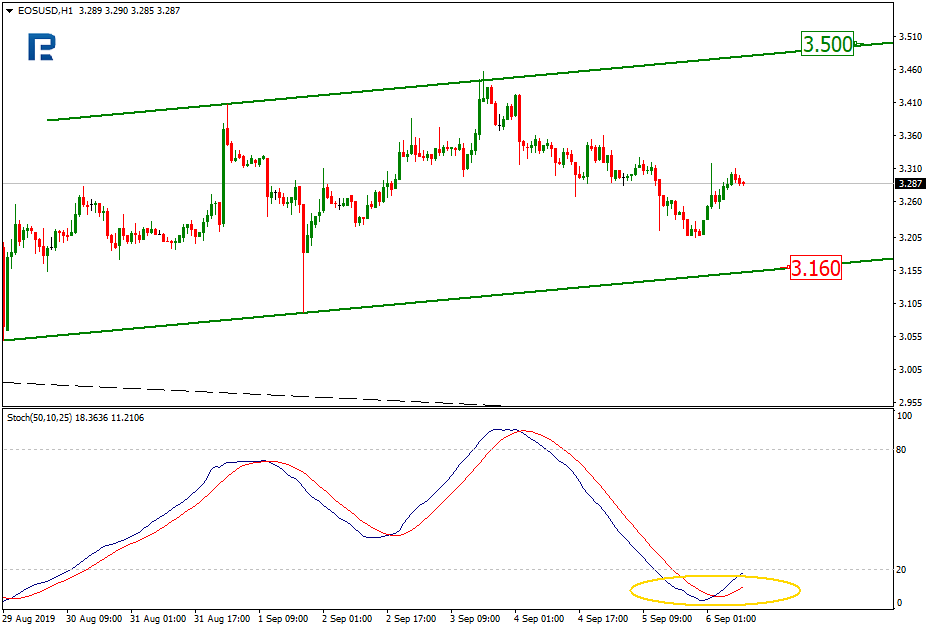Viewport: 933px width, 630px height.
Task: Click the 4 Sep 01:00 time label
Action: click(x=539, y=619)
